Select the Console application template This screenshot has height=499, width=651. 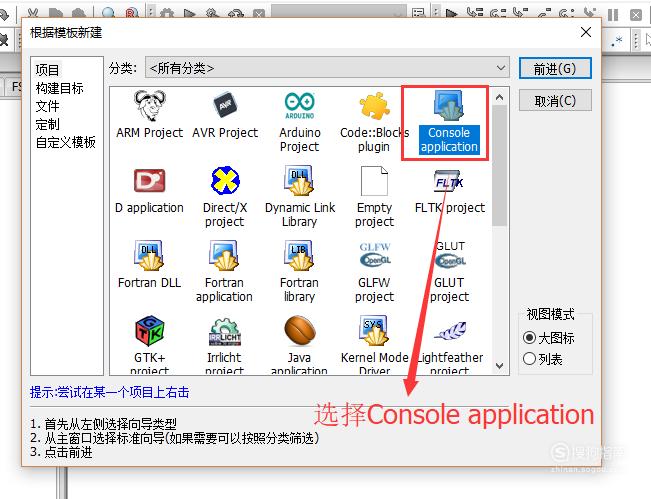point(449,122)
